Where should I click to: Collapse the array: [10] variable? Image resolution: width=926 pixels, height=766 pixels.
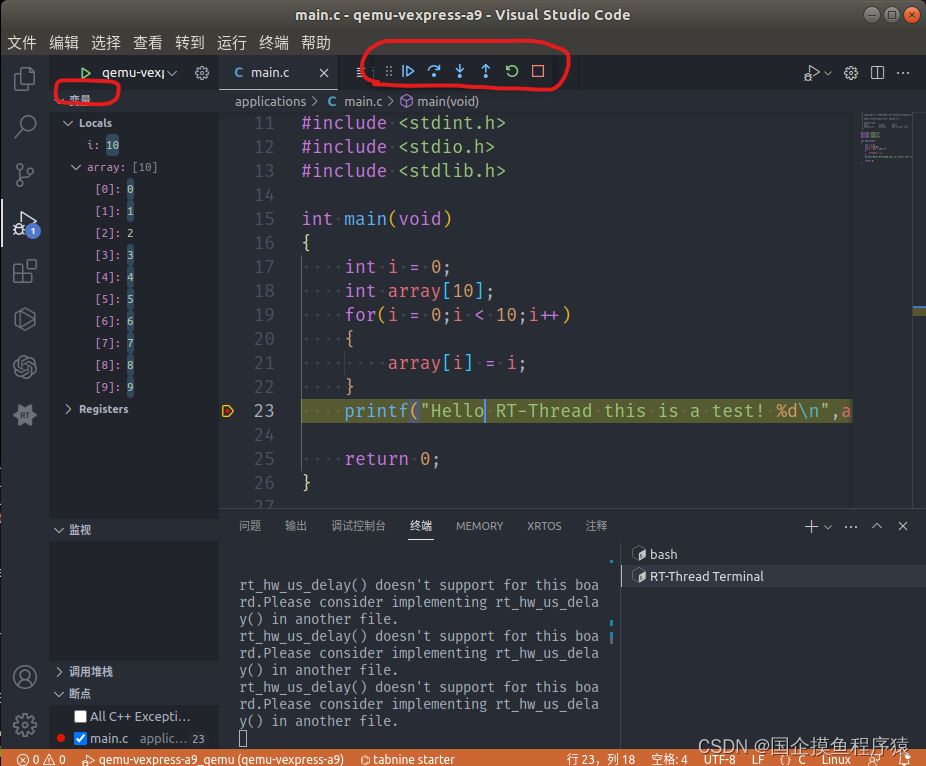coord(76,166)
